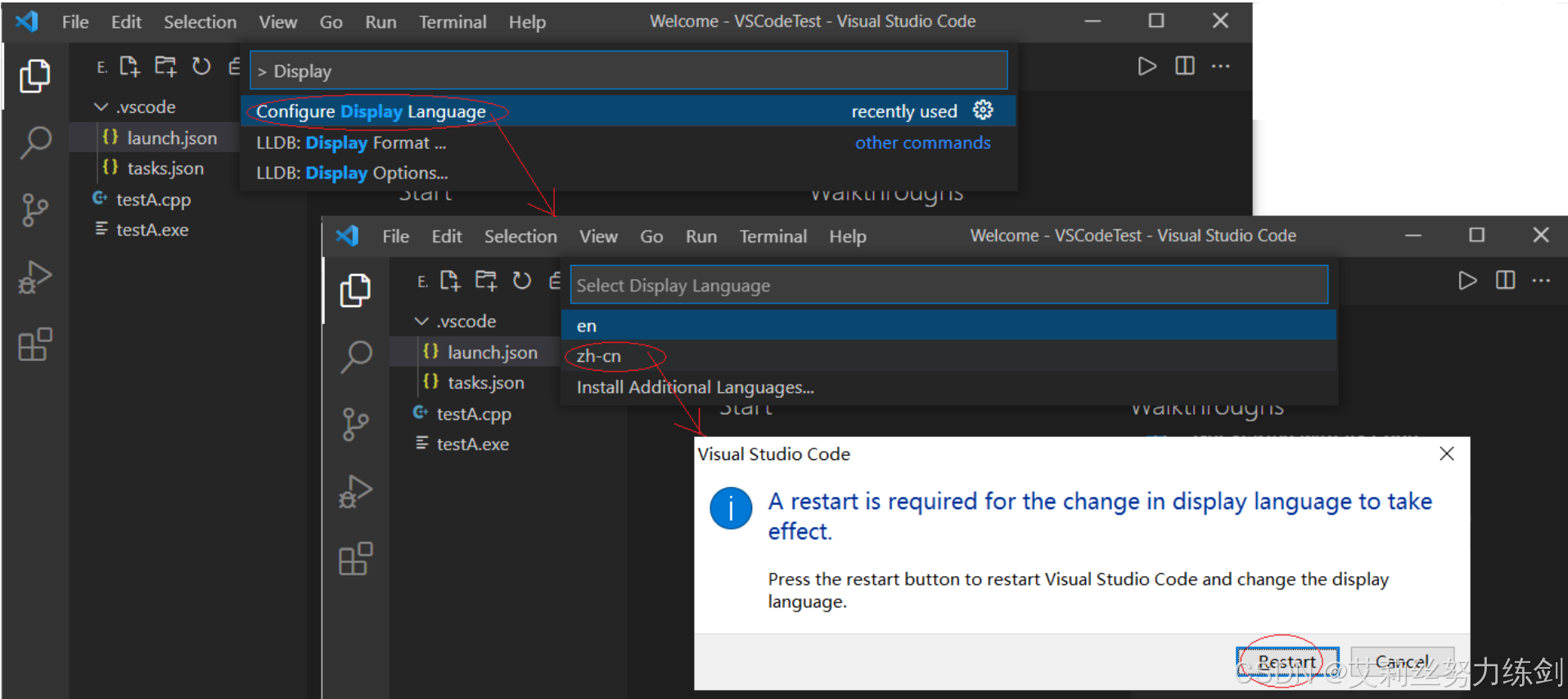Open Run menu in the foreground window
Screen dimensions: 1568x699
701,237
